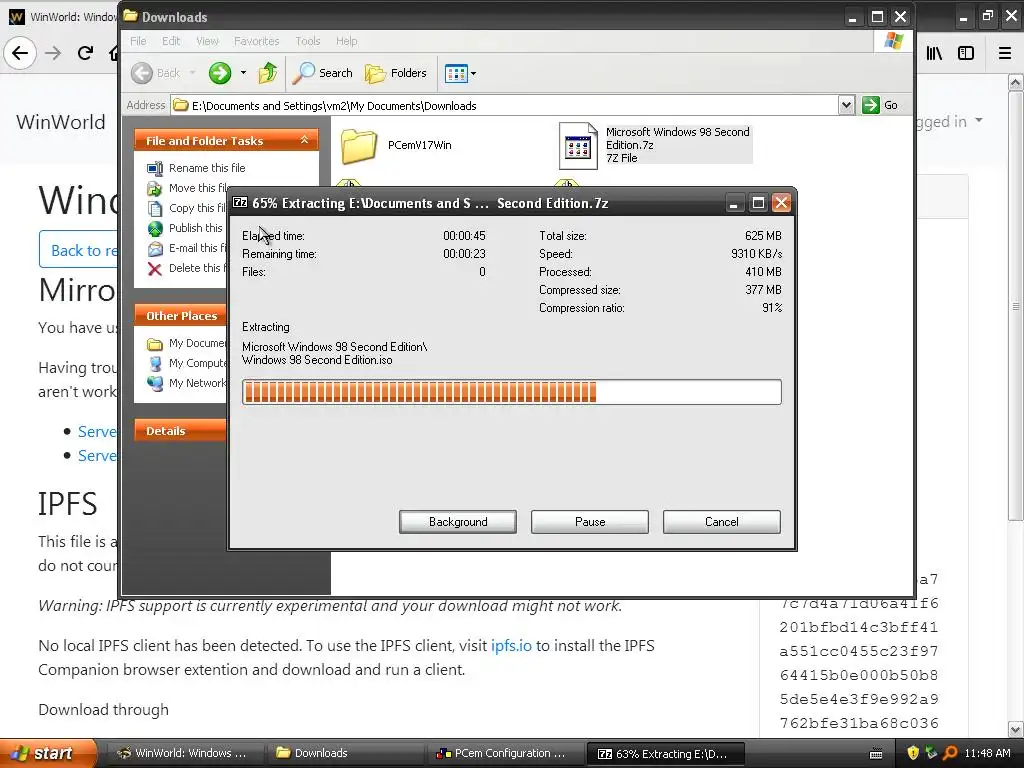Open Search in the Downloads toolbar

[x=322, y=73]
